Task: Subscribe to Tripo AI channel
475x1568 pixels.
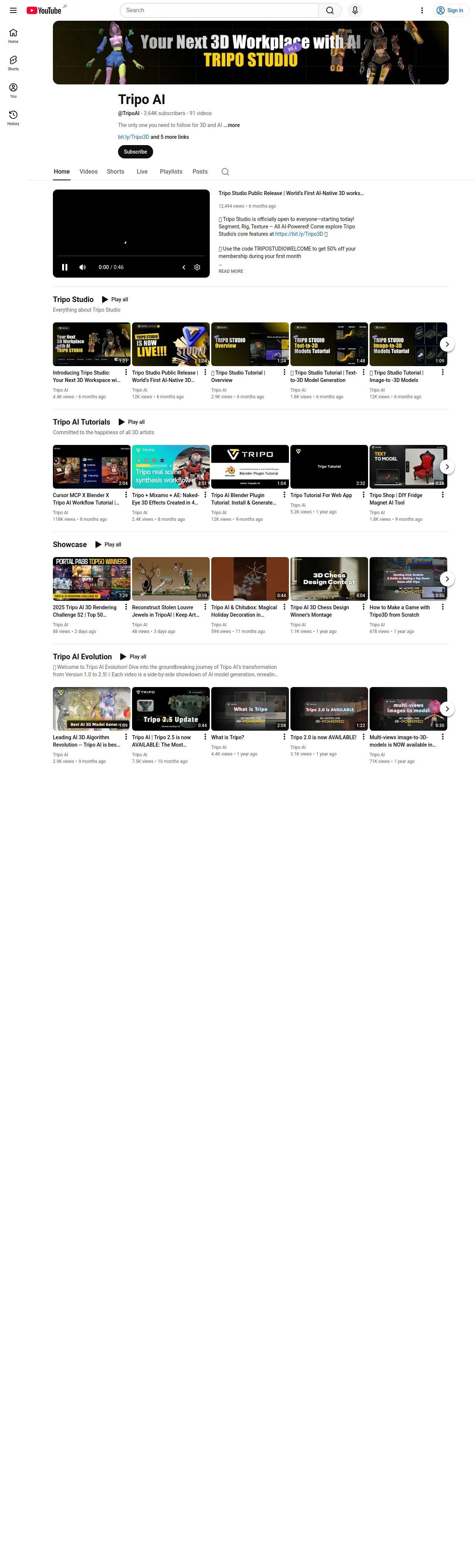Action: (136, 151)
